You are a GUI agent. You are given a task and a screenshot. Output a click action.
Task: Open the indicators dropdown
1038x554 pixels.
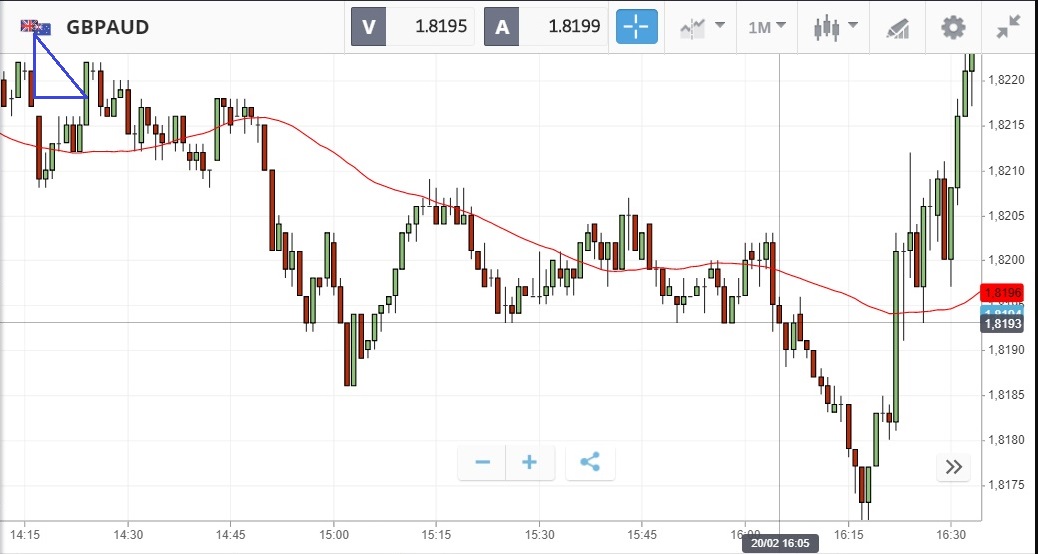click(x=702, y=27)
